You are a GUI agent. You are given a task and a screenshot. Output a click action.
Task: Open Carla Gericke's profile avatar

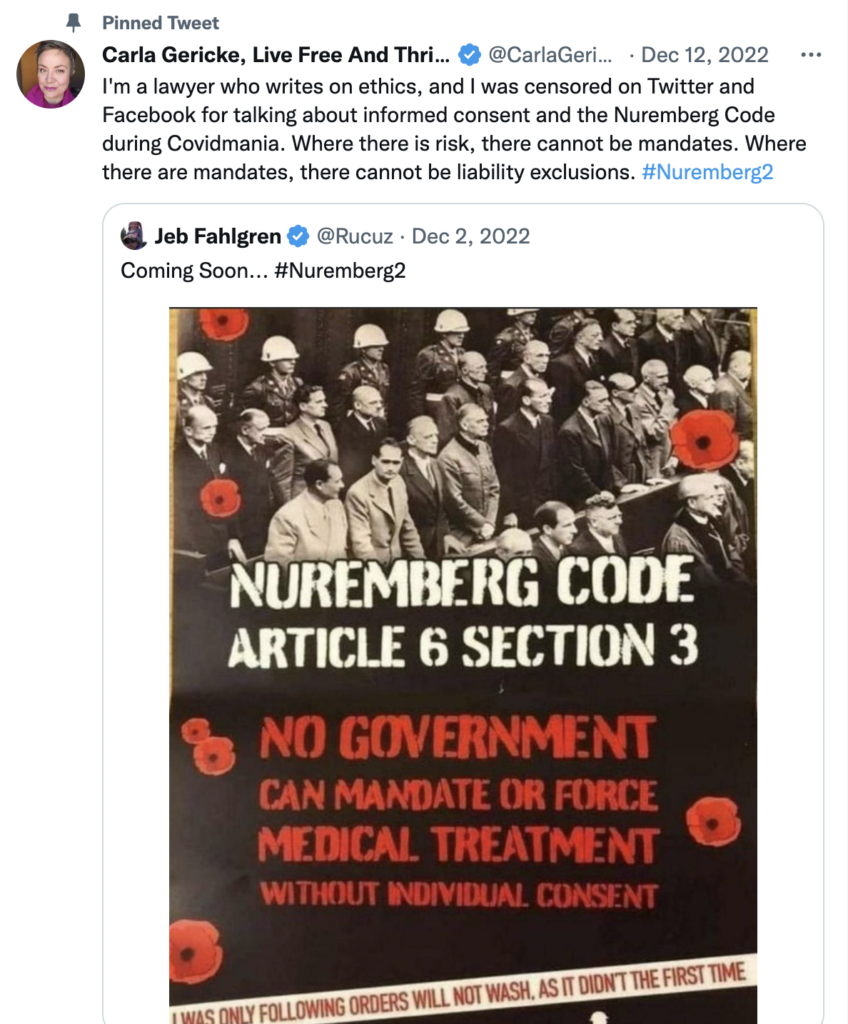click(x=50, y=74)
